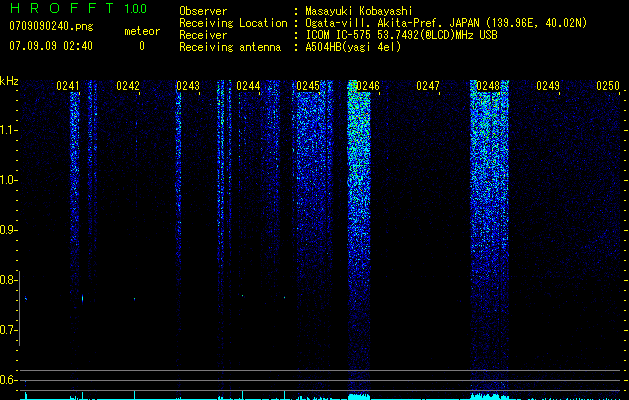Click the kHz axis unit label

[x=9, y=81]
